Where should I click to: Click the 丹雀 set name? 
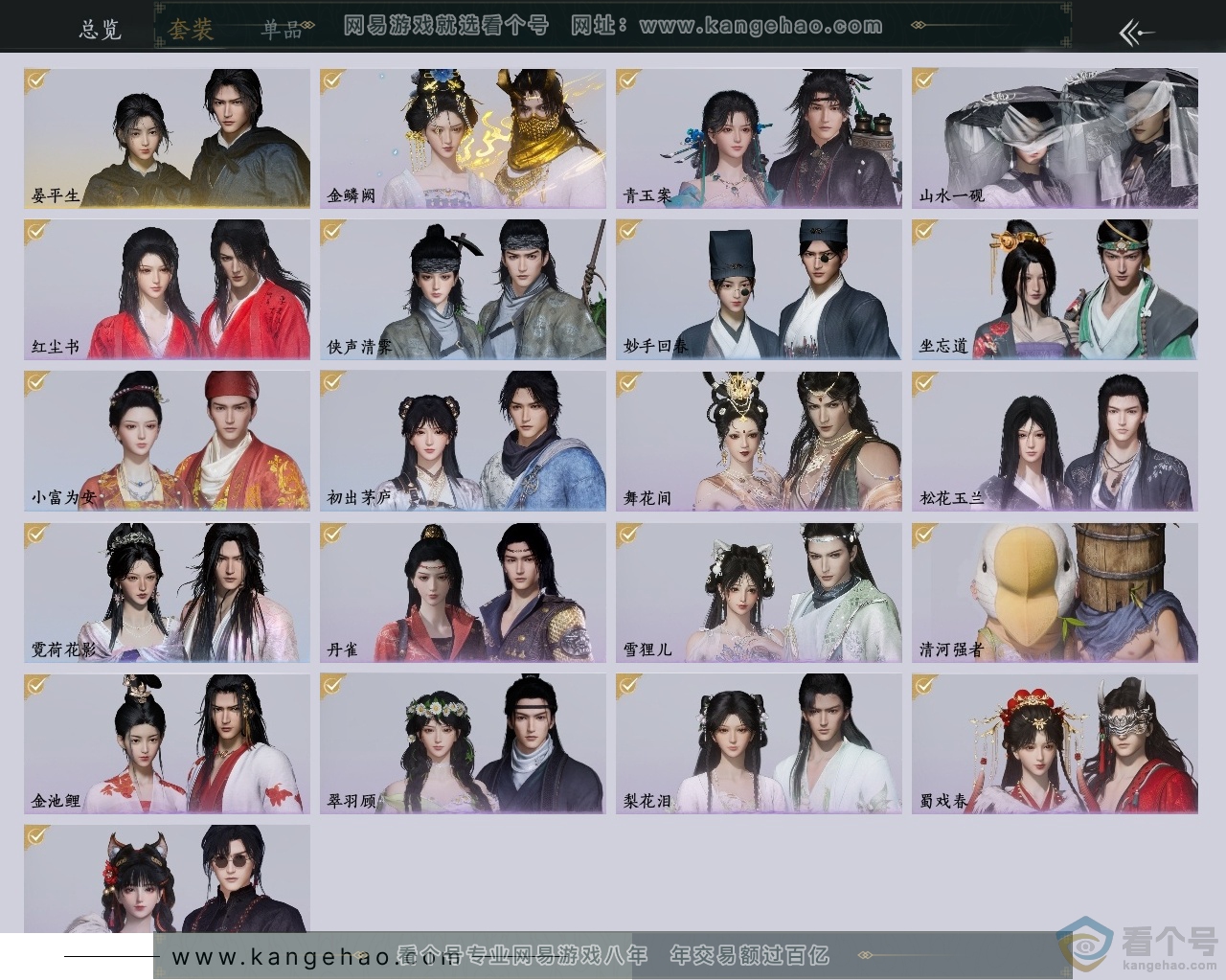(343, 650)
